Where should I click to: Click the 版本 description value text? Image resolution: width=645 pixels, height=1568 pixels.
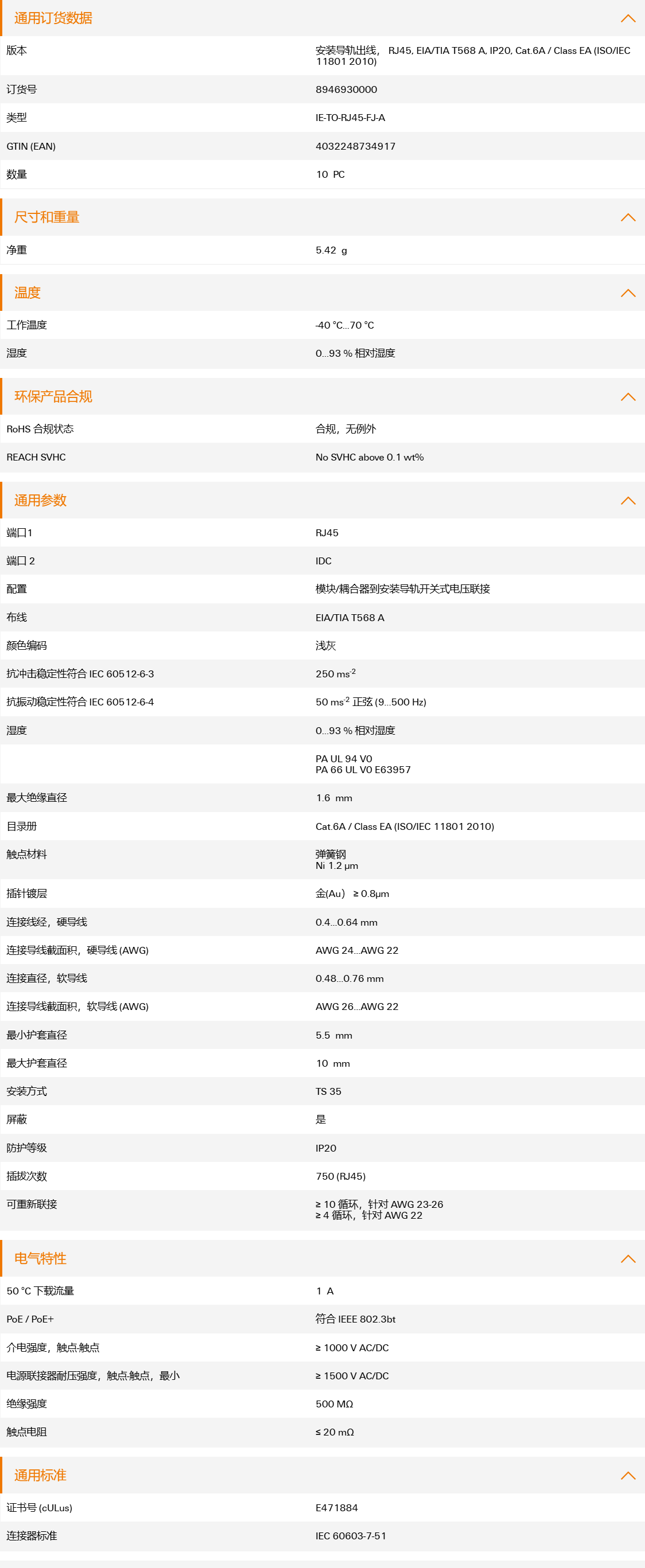pyautogui.click(x=473, y=56)
